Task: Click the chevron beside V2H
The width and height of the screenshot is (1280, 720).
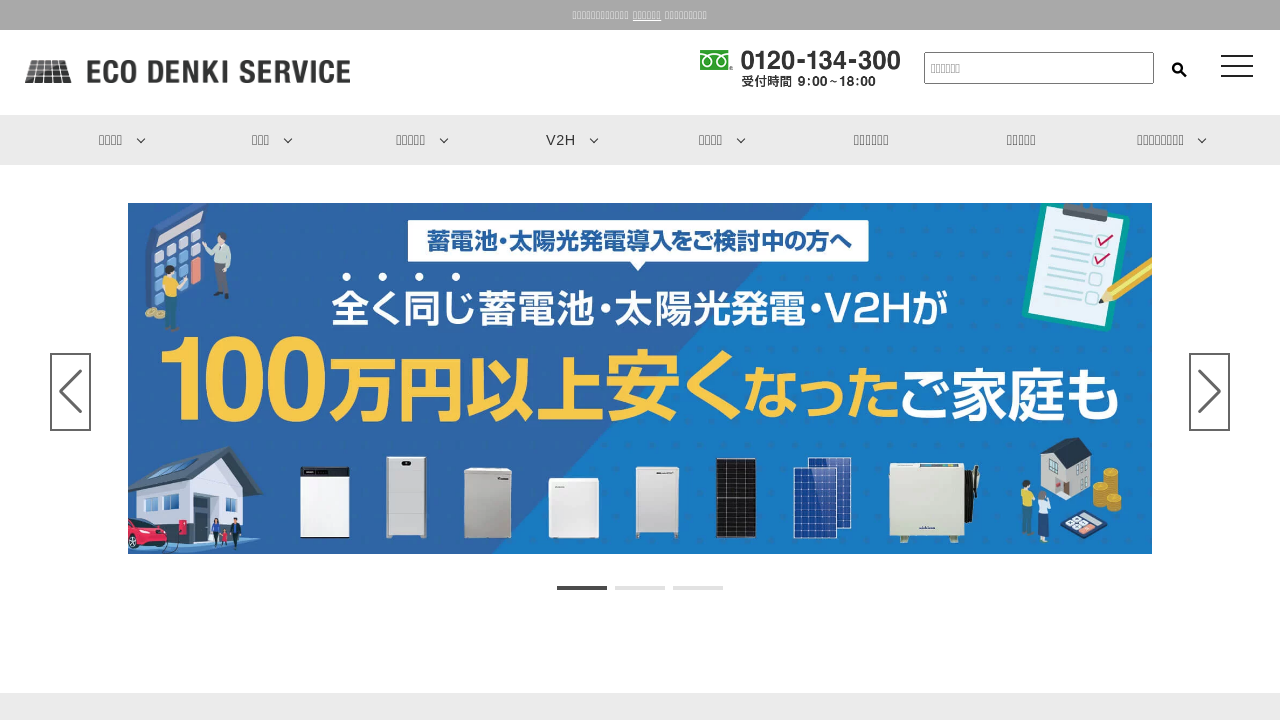Action: tap(594, 141)
